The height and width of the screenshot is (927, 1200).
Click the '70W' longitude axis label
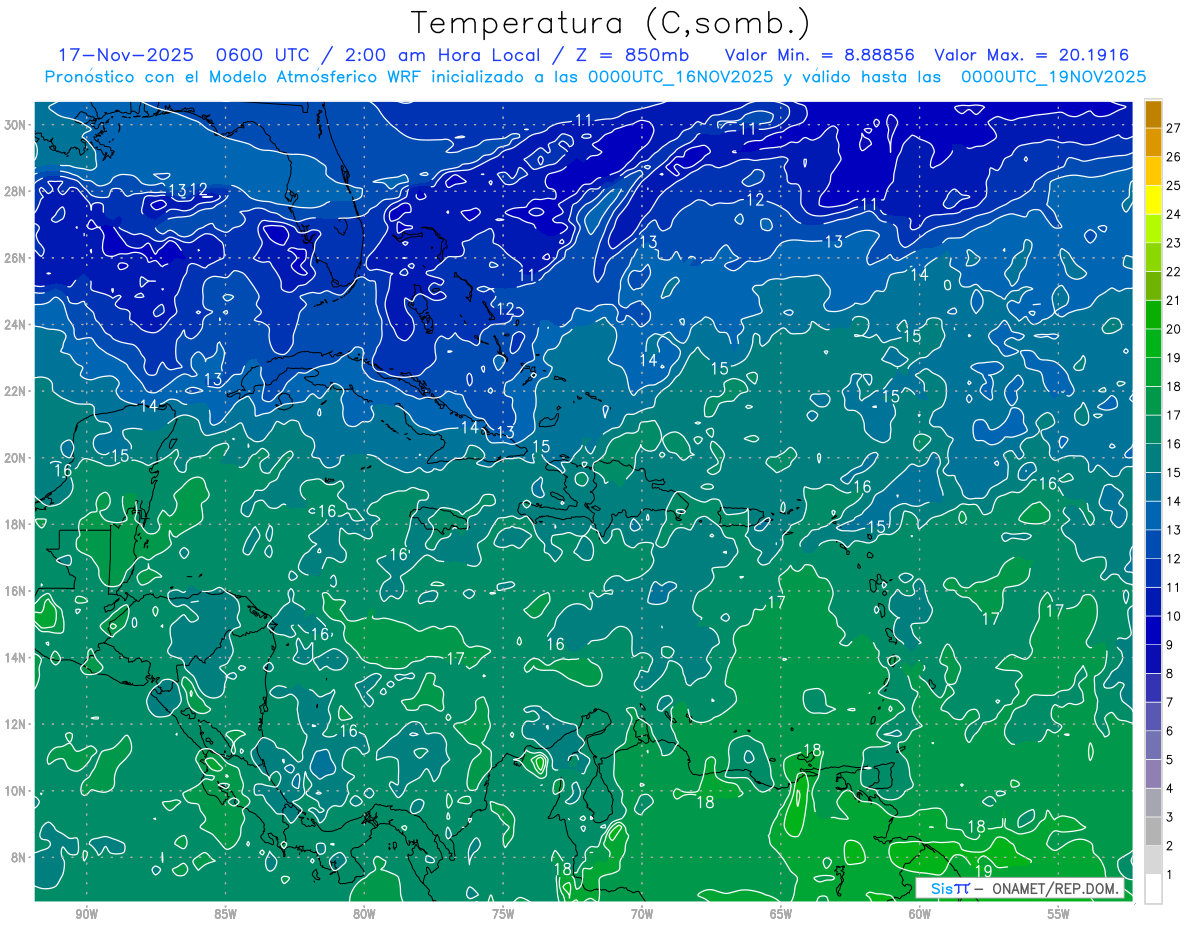pos(642,914)
